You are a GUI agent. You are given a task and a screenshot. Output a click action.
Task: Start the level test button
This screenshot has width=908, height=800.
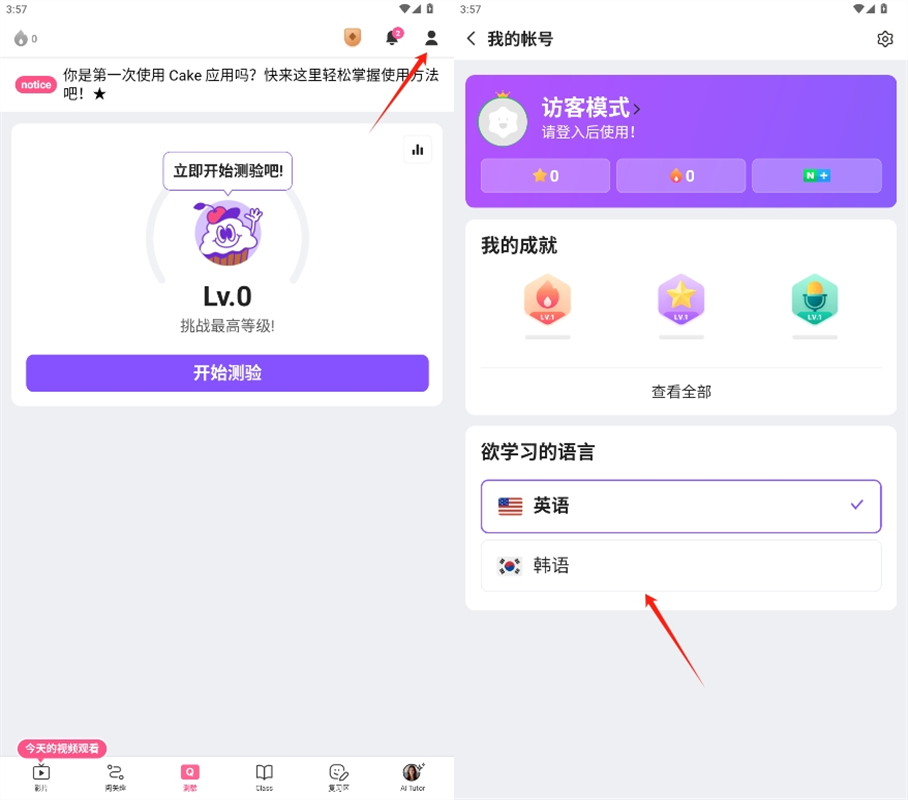[x=227, y=372]
